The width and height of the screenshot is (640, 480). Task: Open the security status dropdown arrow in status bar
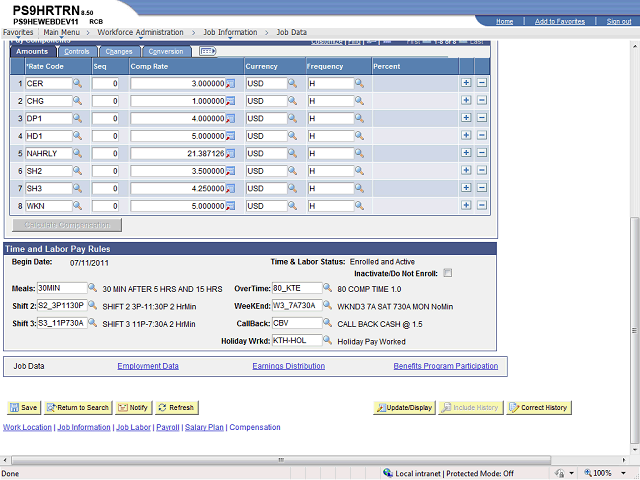[571, 473]
